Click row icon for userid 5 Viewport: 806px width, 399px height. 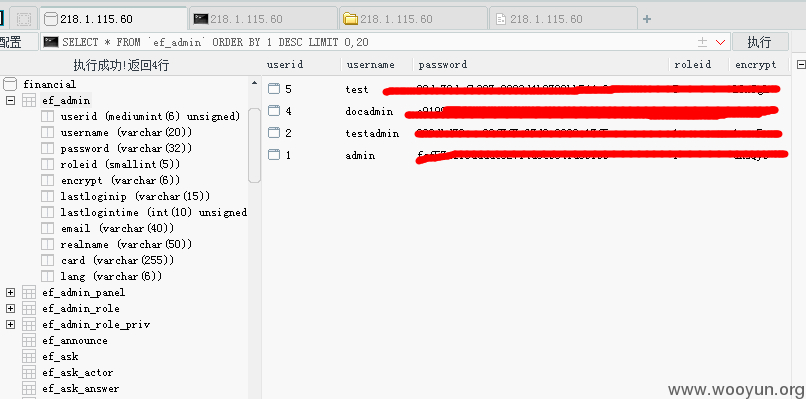coord(274,89)
